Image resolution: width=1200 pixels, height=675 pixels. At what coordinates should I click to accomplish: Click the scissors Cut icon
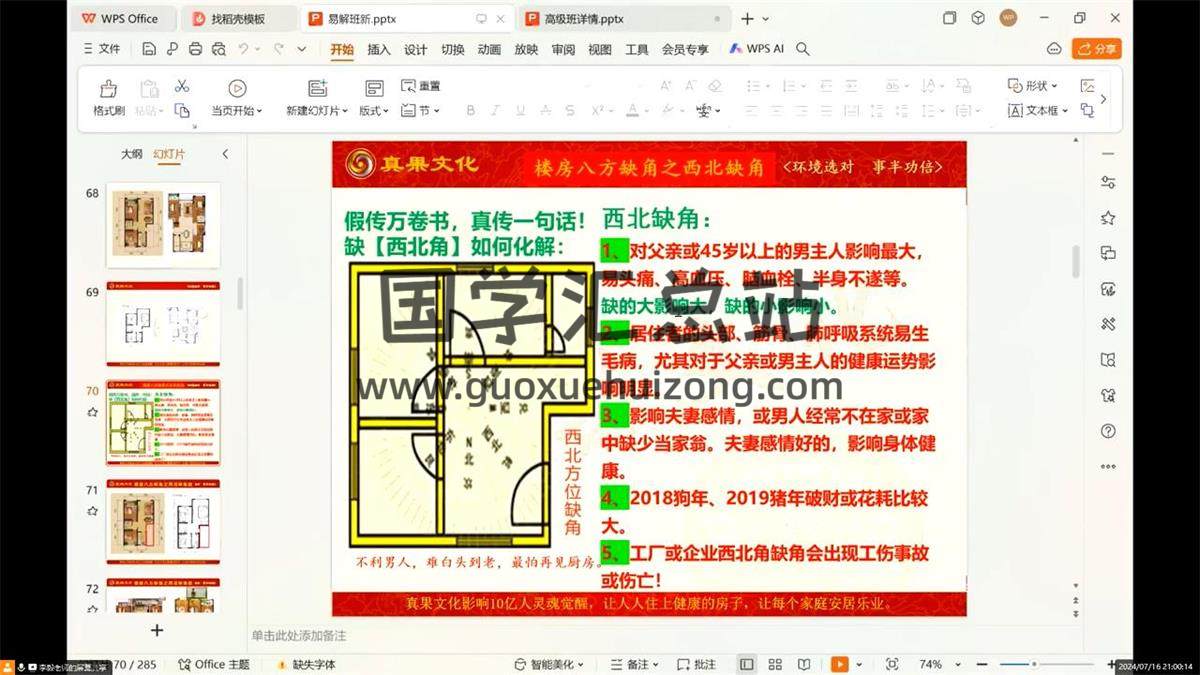pyautogui.click(x=182, y=86)
